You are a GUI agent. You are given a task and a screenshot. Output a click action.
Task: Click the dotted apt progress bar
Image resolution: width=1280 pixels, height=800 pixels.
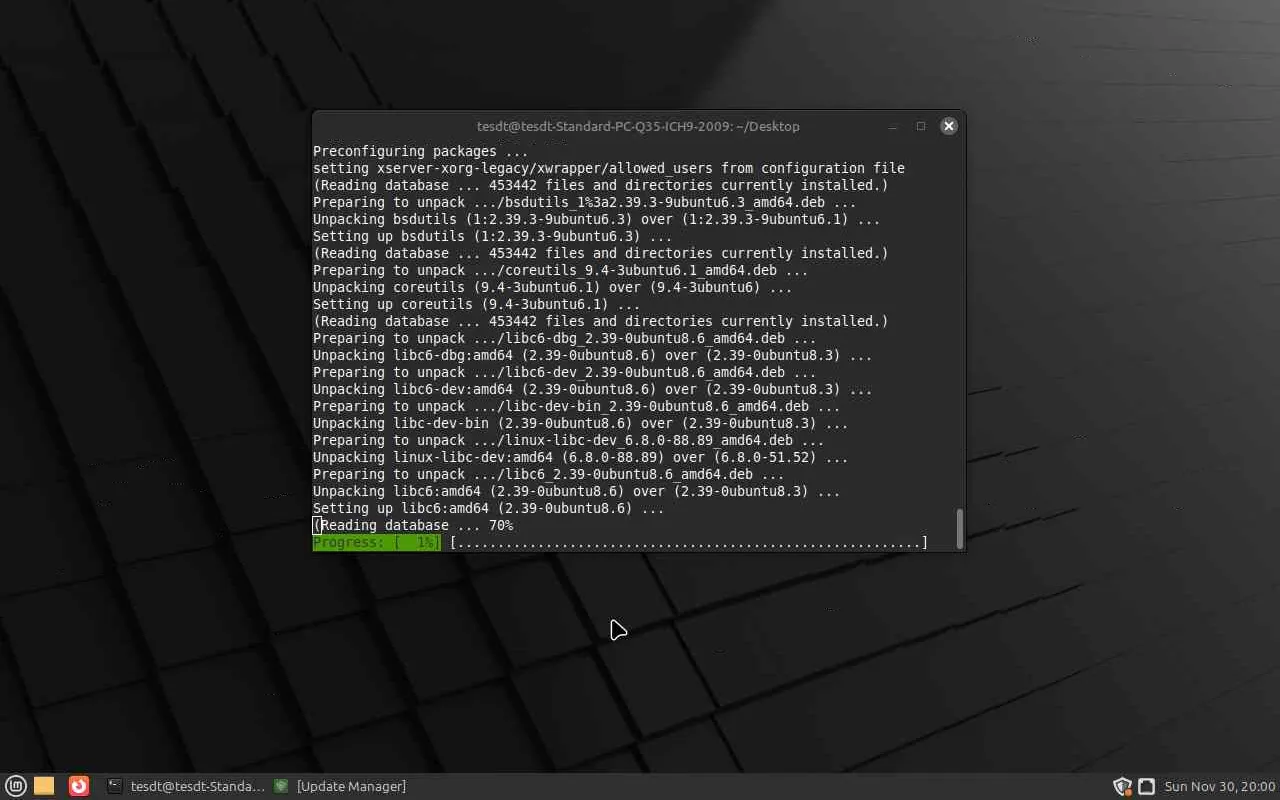689,542
